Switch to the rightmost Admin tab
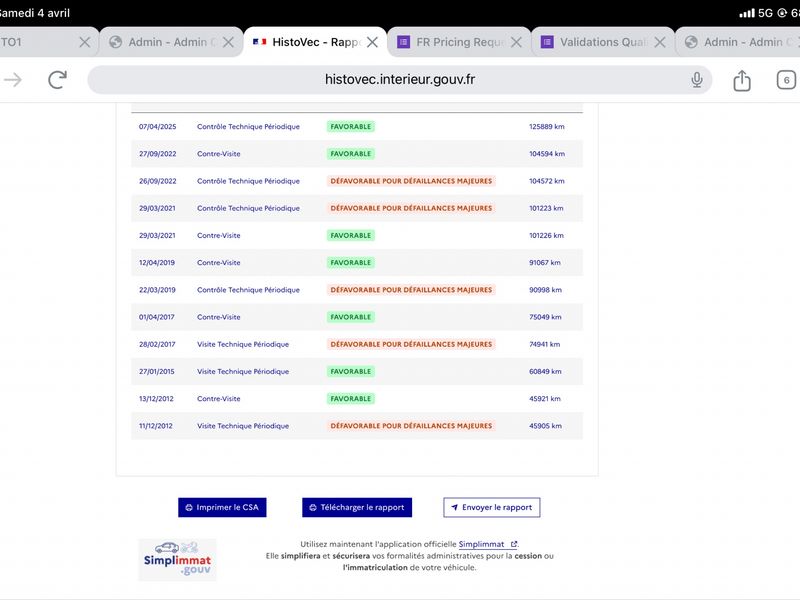 (x=738, y=42)
